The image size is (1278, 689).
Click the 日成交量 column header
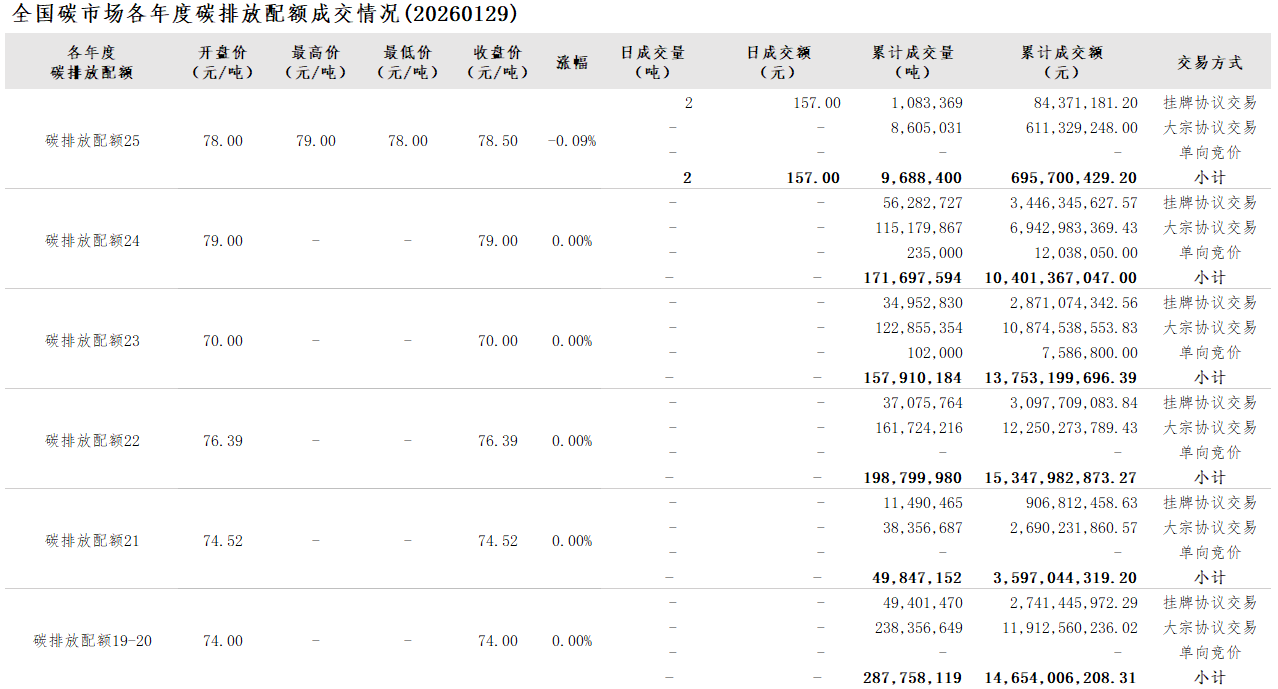coord(653,62)
